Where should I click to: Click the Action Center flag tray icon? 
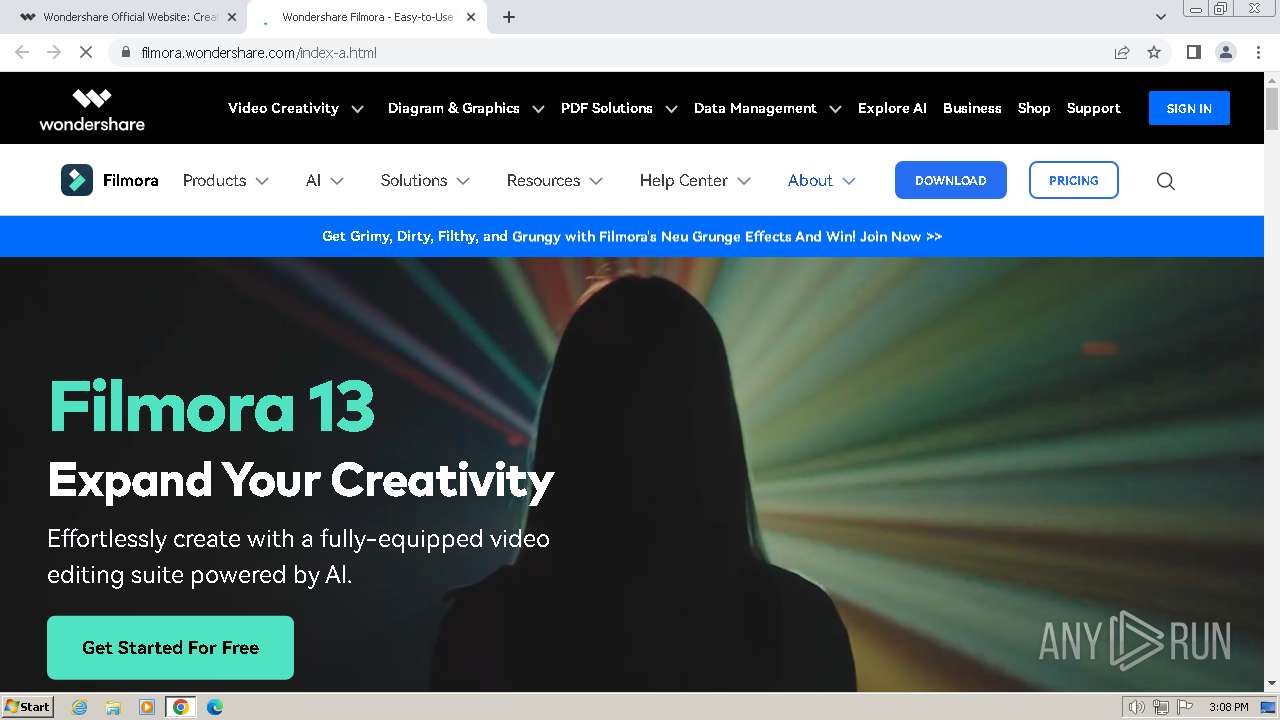click(x=1186, y=707)
